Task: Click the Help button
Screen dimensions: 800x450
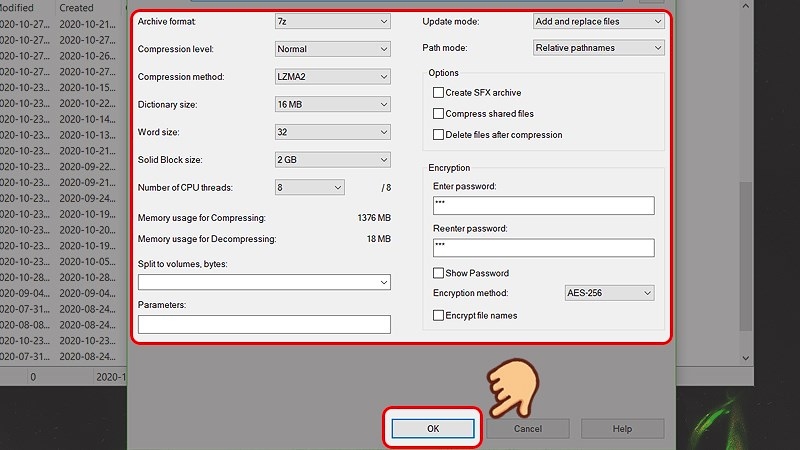Action: click(622, 429)
